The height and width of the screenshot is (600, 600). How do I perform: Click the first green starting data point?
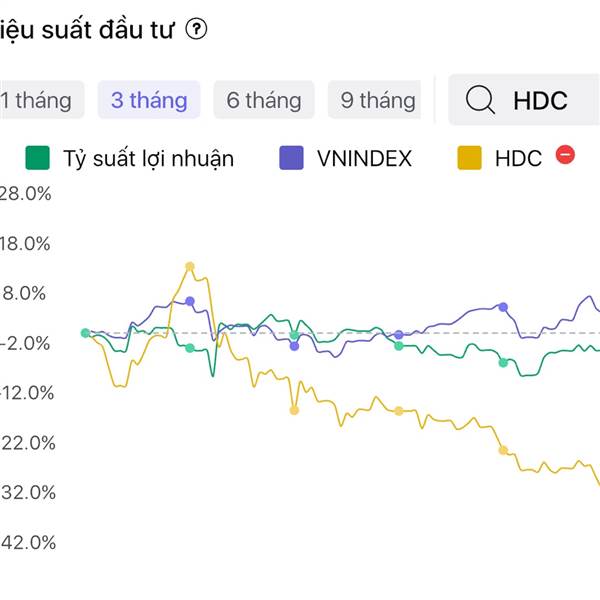click(x=85, y=333)
